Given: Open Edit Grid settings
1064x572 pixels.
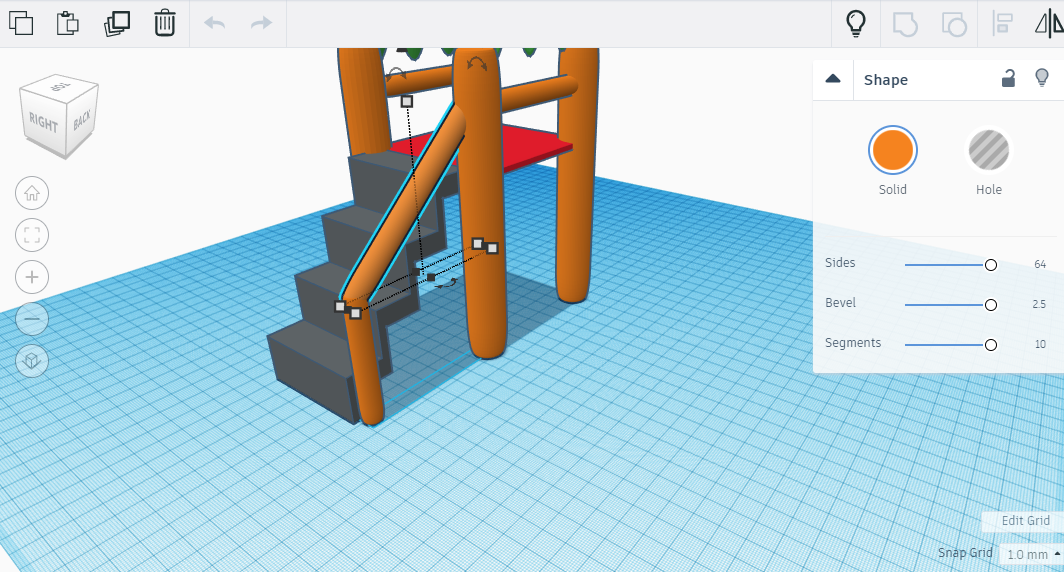Looking at the screenshot, I should (x=1025, y=520).
